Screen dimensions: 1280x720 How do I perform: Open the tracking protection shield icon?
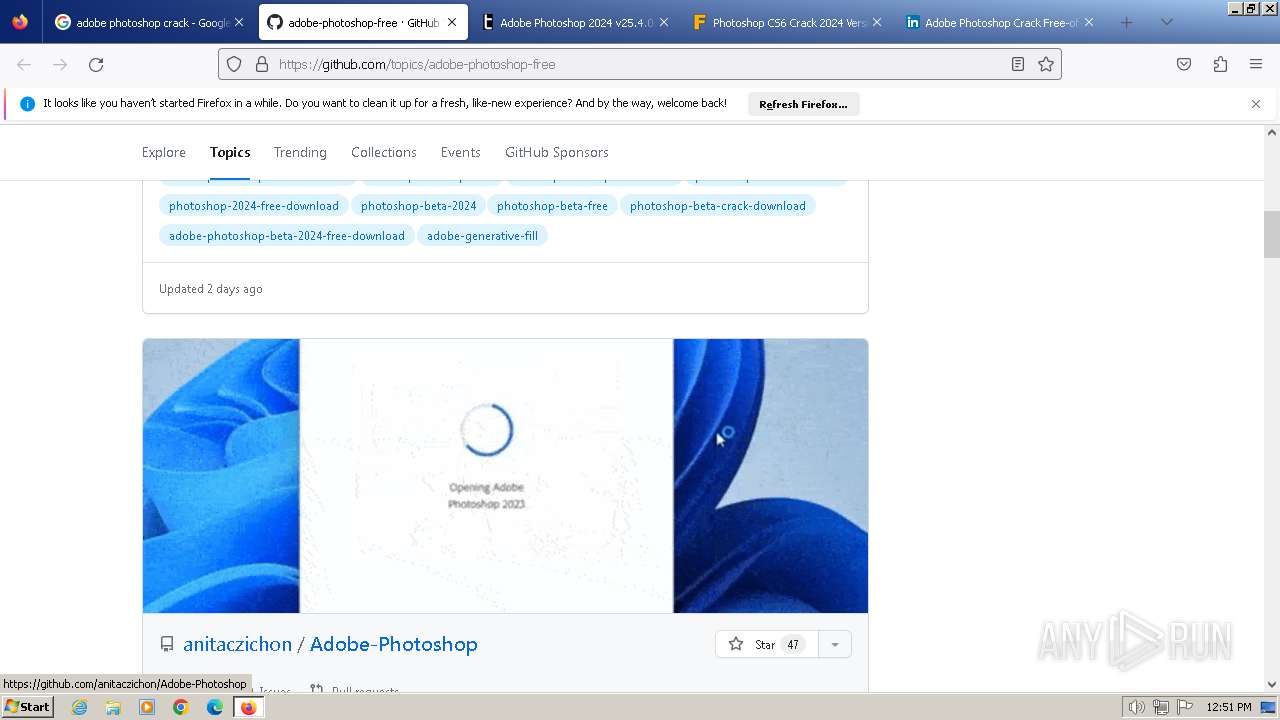point(234,64)
